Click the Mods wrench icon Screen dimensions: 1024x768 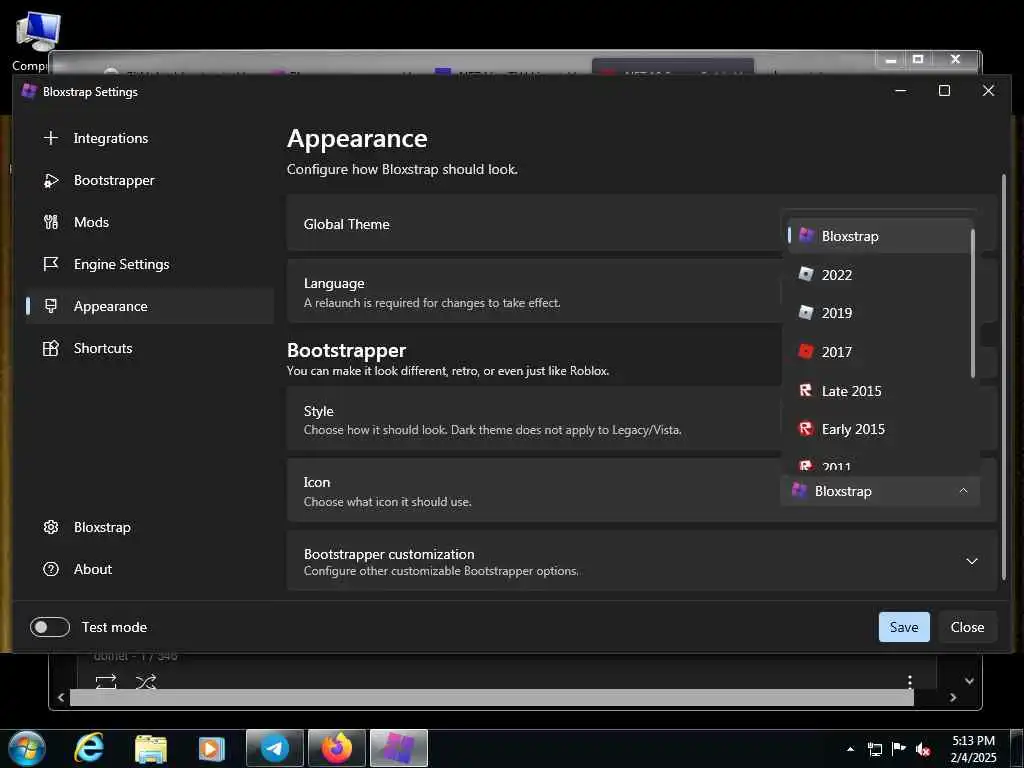pyautogui.click(x=51, y=222)
